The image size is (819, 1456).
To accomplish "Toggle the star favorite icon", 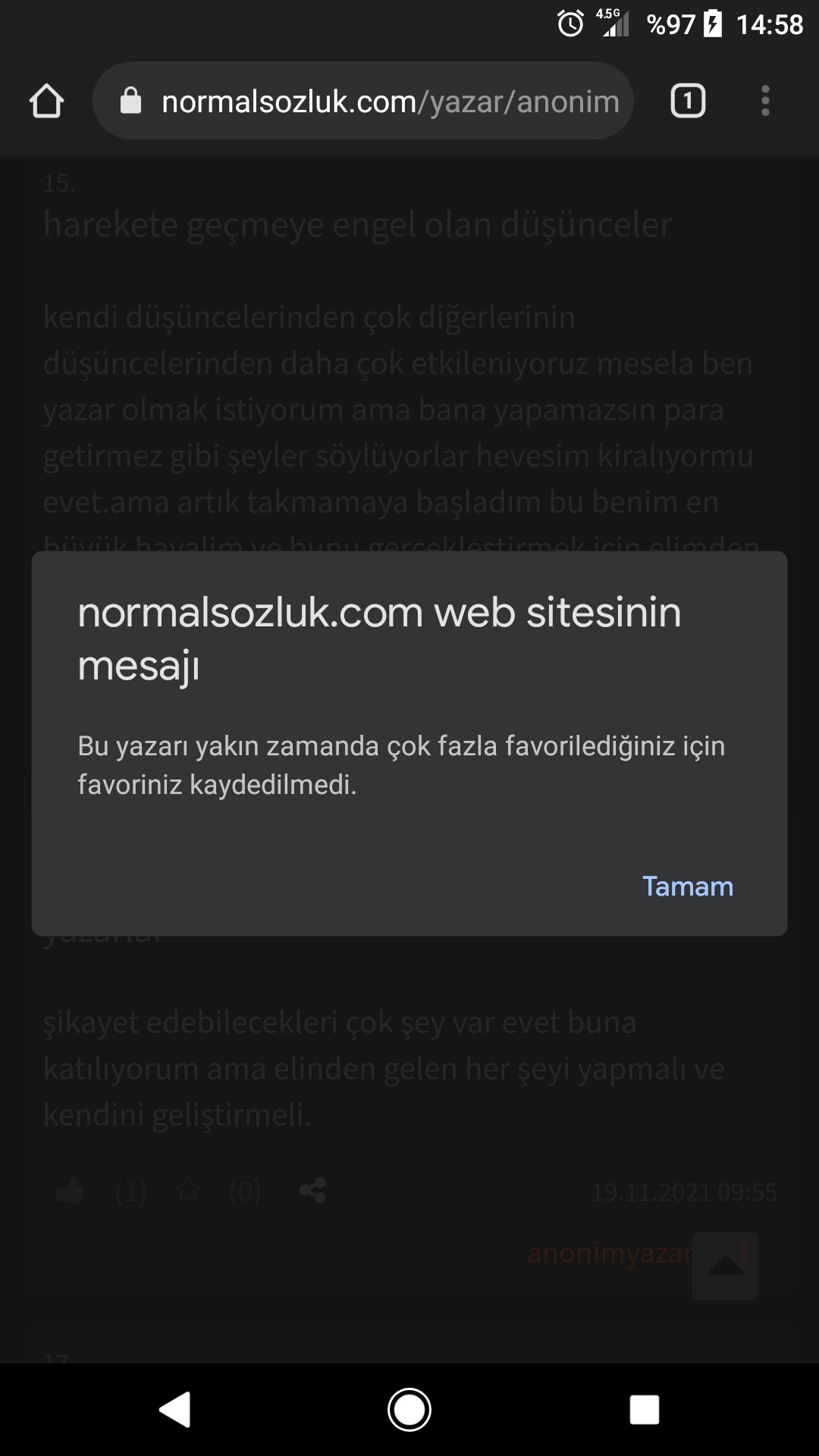I will (x=188, y=1191).
